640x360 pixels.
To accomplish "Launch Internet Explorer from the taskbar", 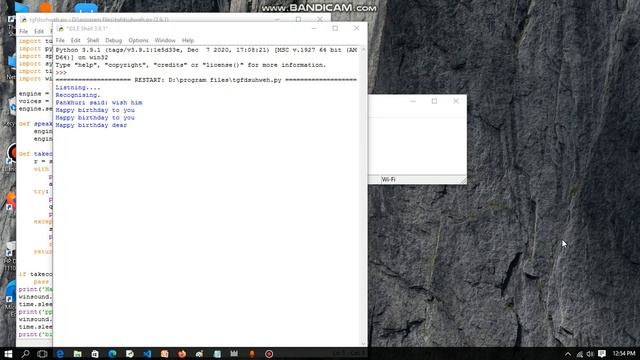I will [x=60, y=353].
